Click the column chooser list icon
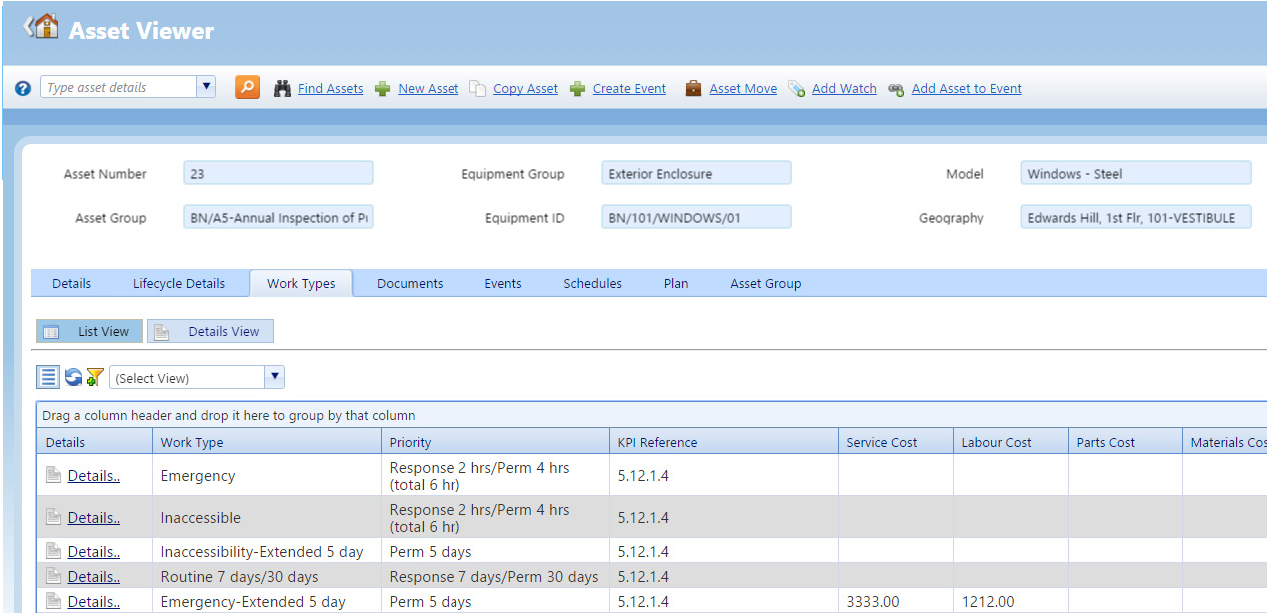 coord(48,377)
